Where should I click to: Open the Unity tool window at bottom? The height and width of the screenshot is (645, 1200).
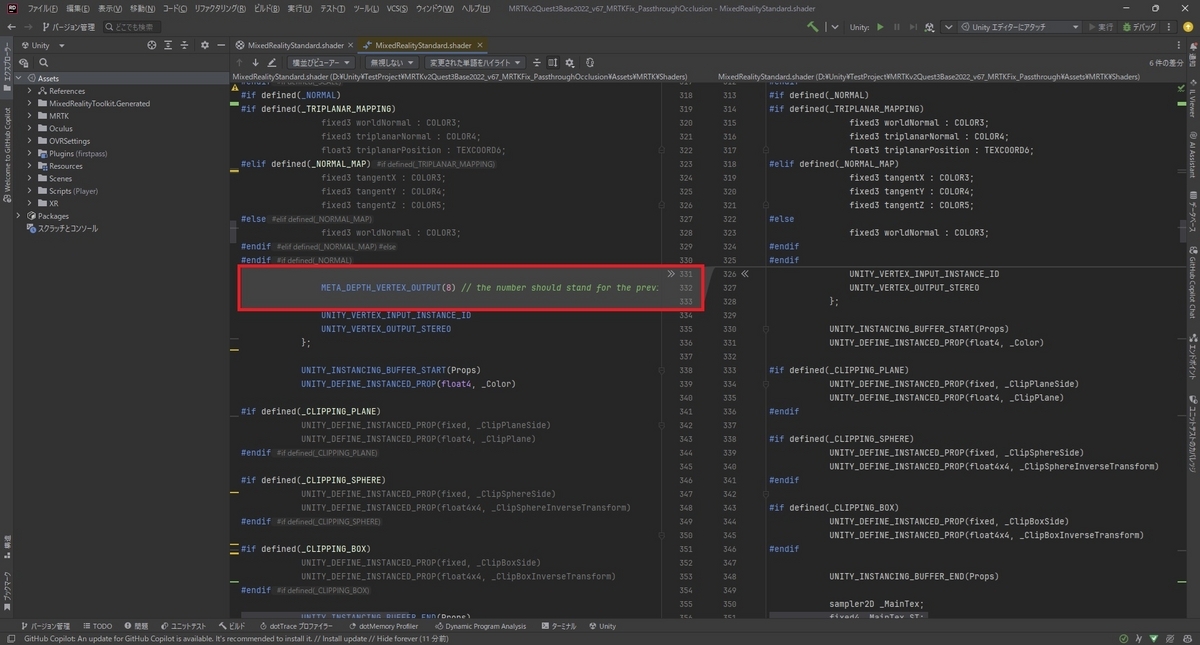point(601,626)
